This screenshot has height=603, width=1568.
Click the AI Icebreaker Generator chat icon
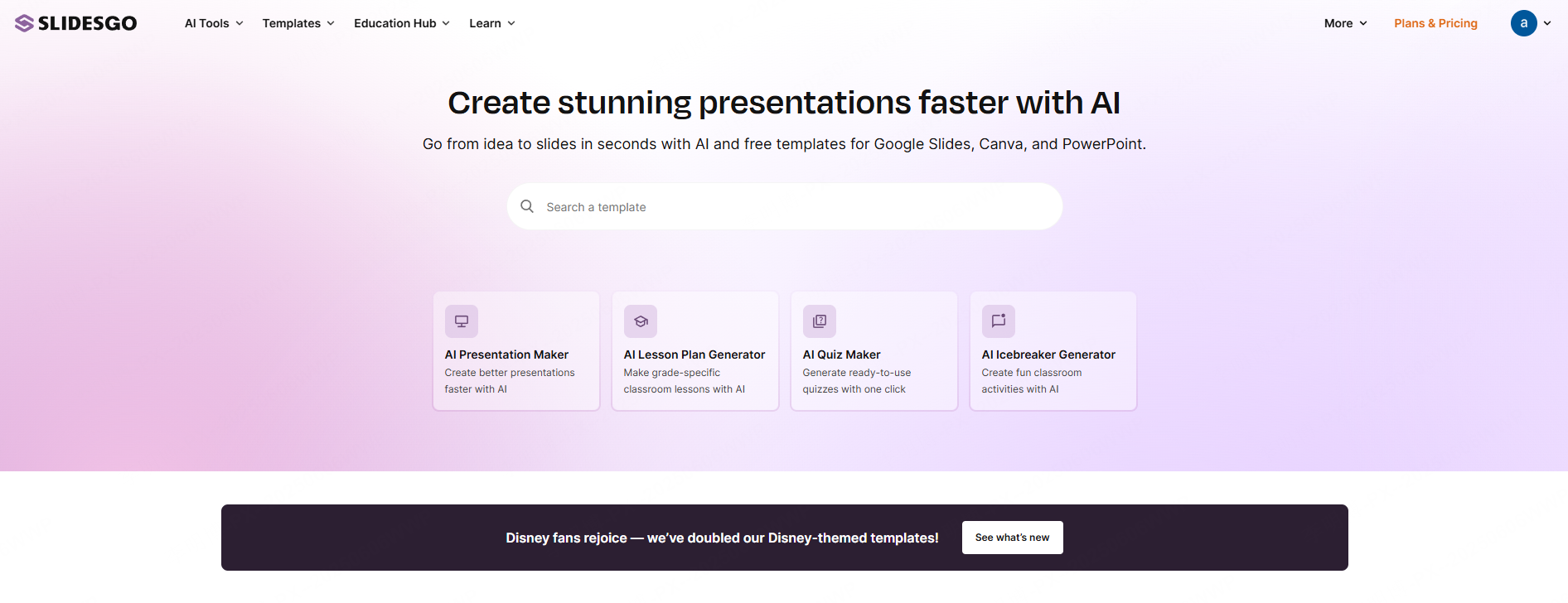coord(999,321)
